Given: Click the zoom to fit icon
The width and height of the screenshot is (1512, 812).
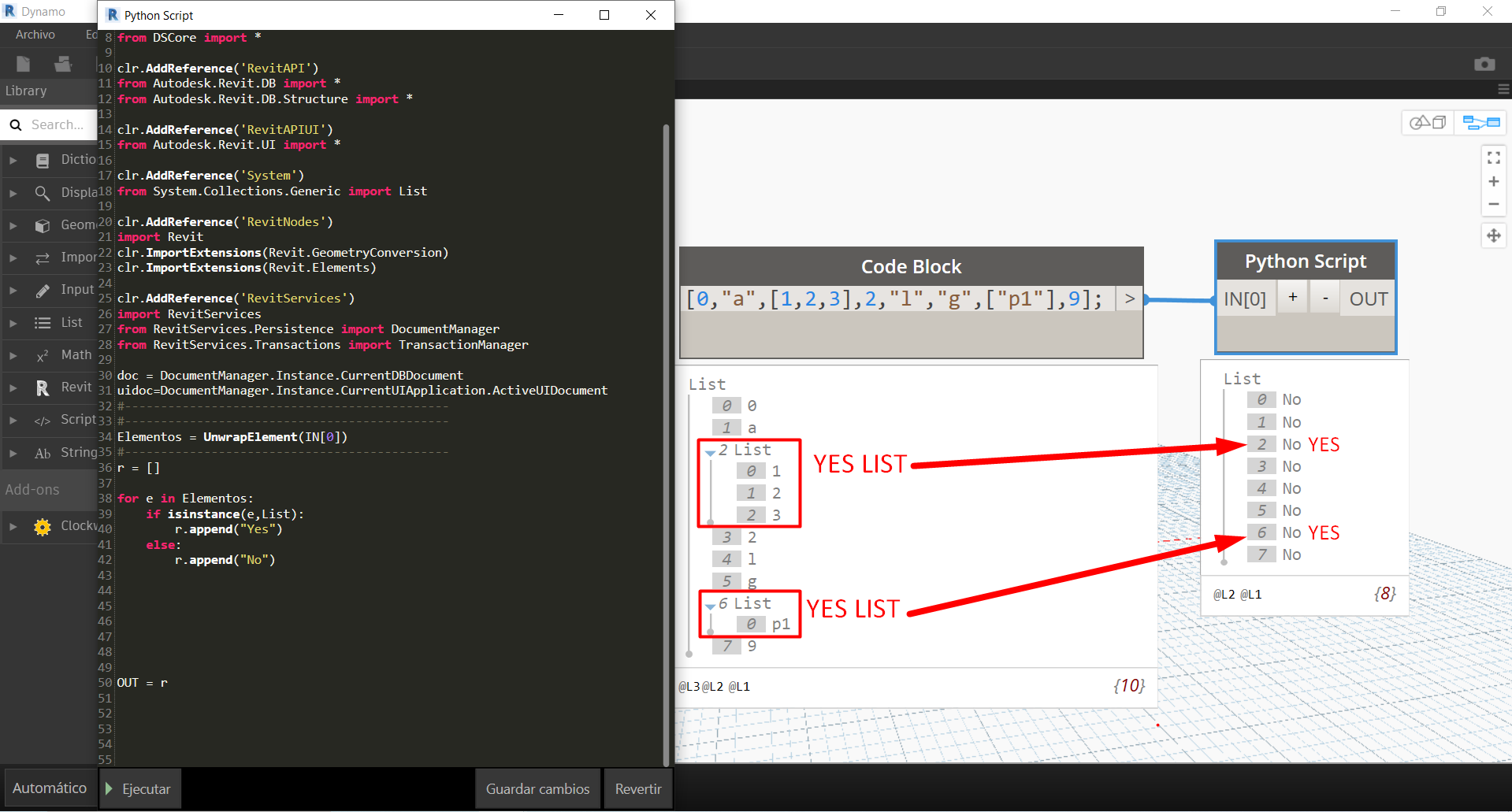Looking at the screenshot, I should click(x=1494, y=158).
